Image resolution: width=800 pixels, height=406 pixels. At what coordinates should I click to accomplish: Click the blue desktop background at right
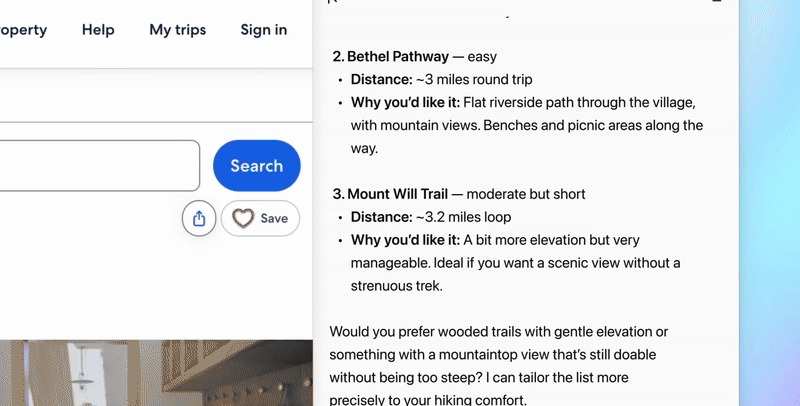pyautogui.click(x=770, y=200)
